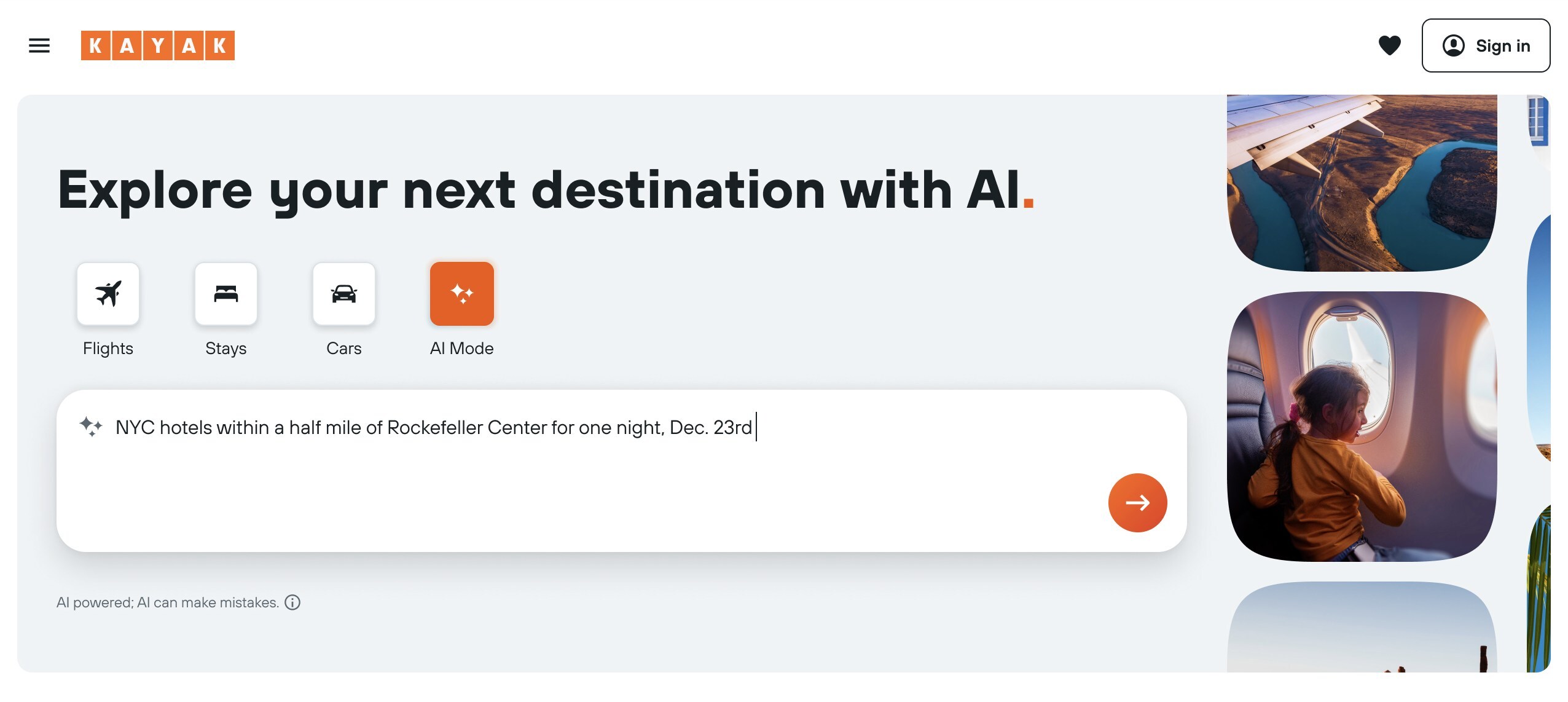This screenshot has height=702, width=1568.
Task: Click the AI Mode tab label
Action: pyautogui.click(x=462, y=349)
